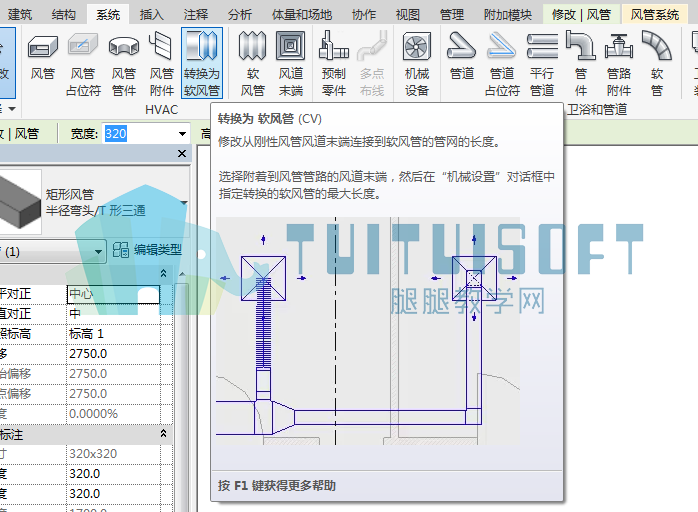Open the instance filter dropdown showing (1)
This screenshot has height=512, width=698.
coord(52,252)
